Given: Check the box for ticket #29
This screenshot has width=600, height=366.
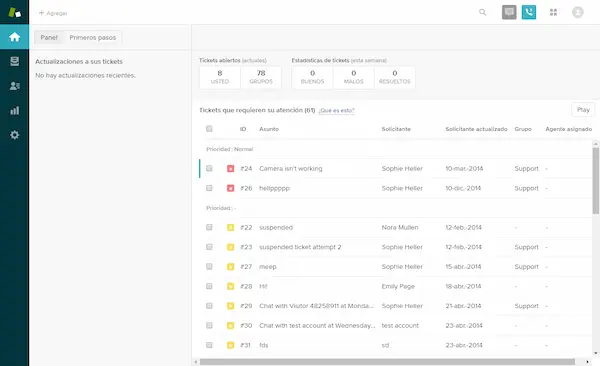Looking at the screenshot, I should 209,306.
